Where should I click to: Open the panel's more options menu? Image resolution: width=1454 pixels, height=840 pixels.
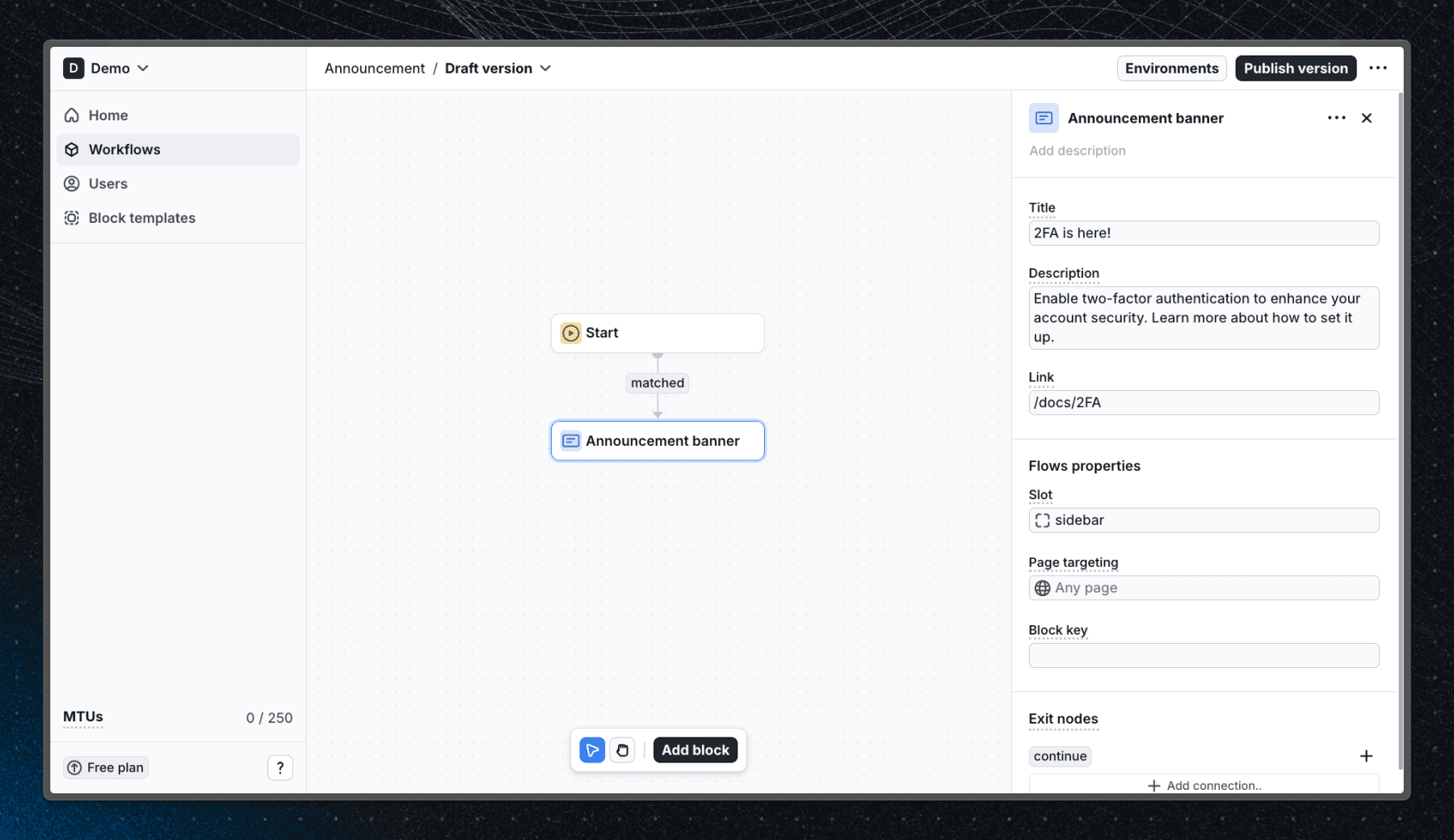(1336, 118)
